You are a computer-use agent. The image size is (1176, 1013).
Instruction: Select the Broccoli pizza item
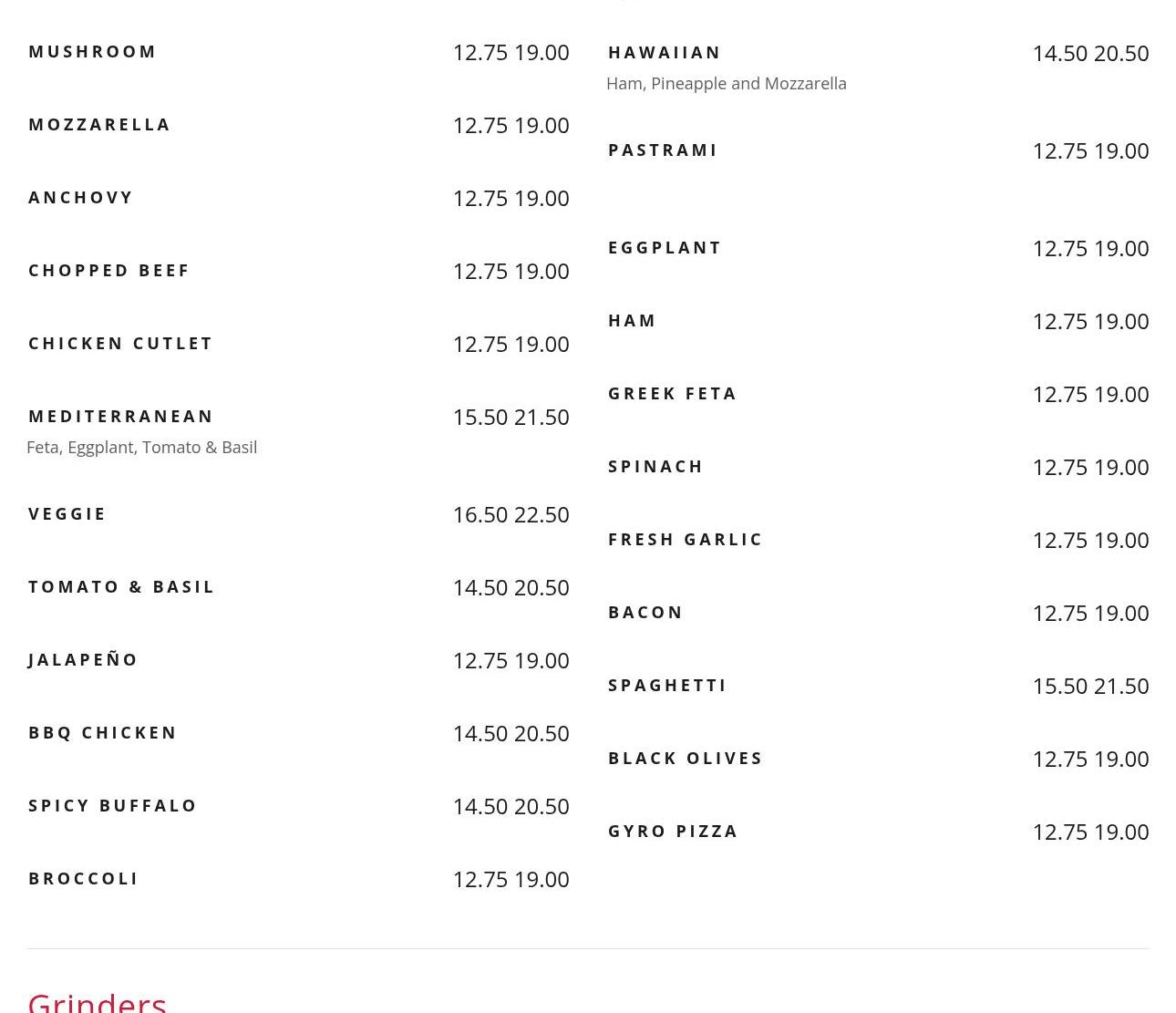tap(83, 879)
